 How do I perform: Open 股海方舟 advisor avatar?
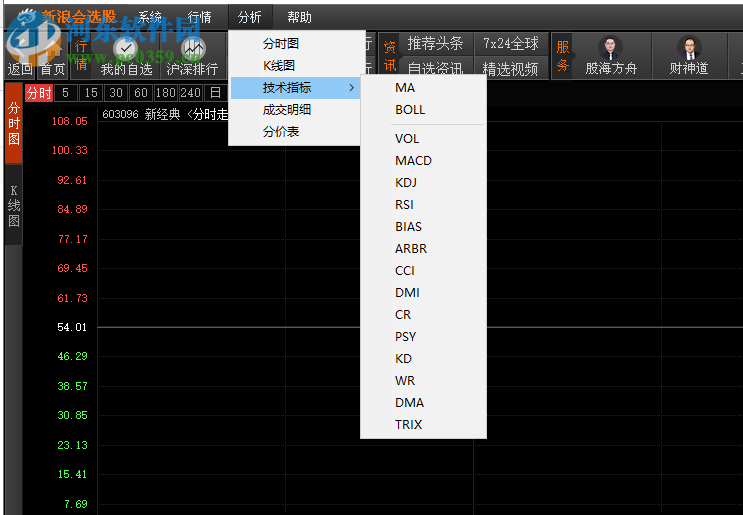610,47
